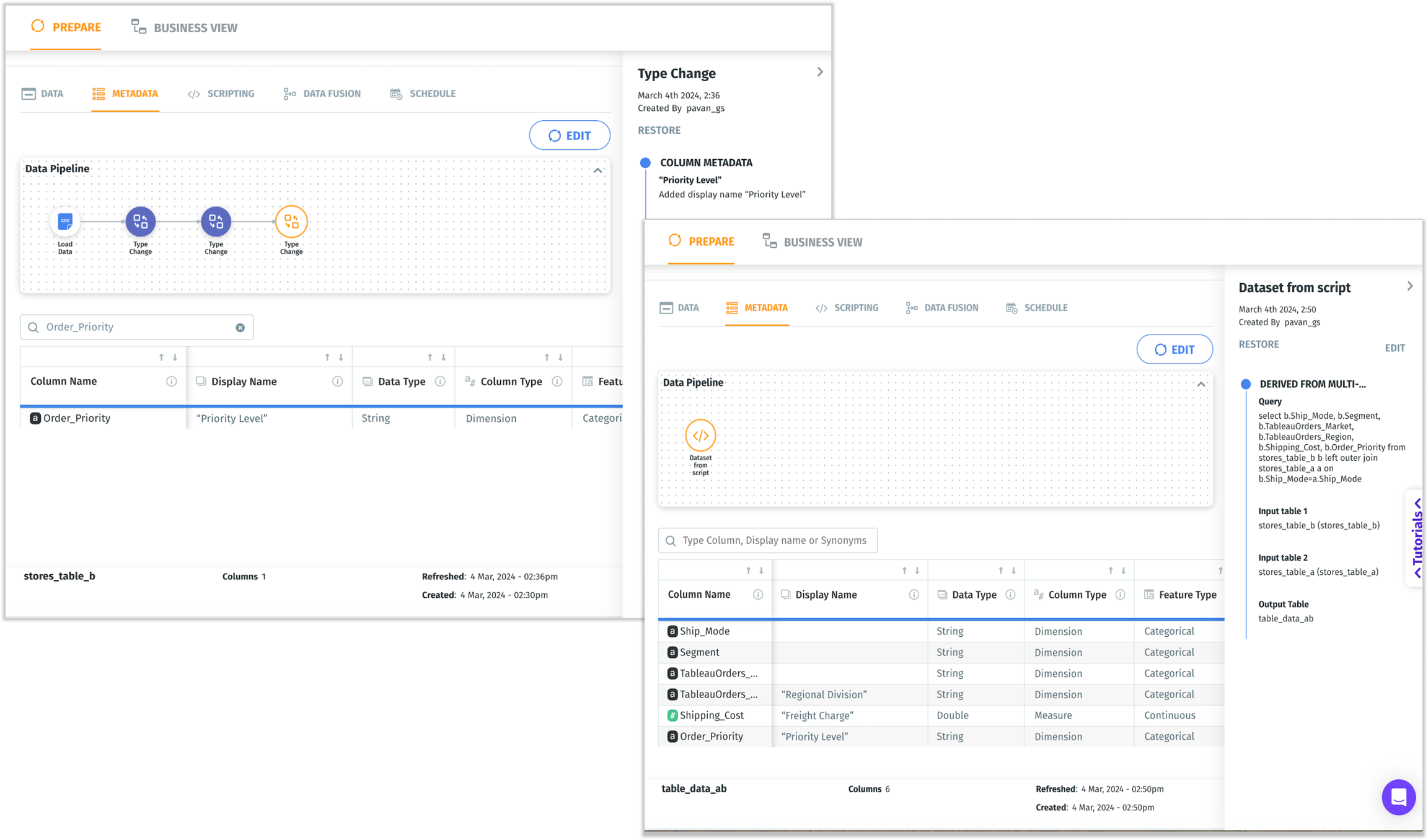Collapse the Dataset from script side panel

click(1409, 286)
